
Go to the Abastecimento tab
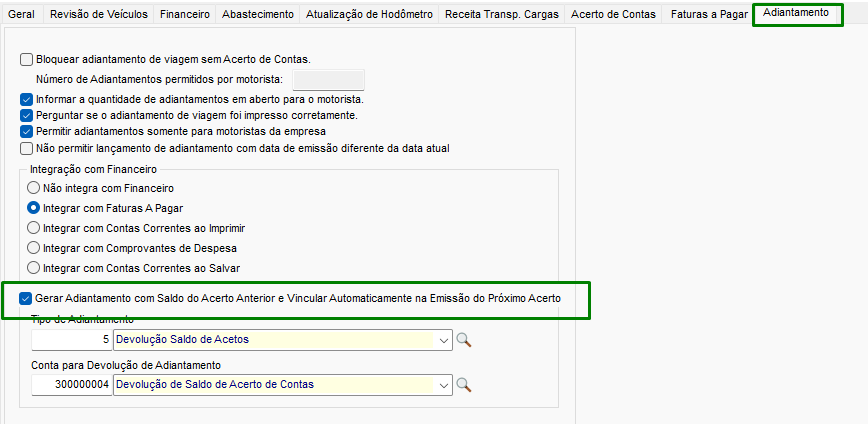[258, 14]
